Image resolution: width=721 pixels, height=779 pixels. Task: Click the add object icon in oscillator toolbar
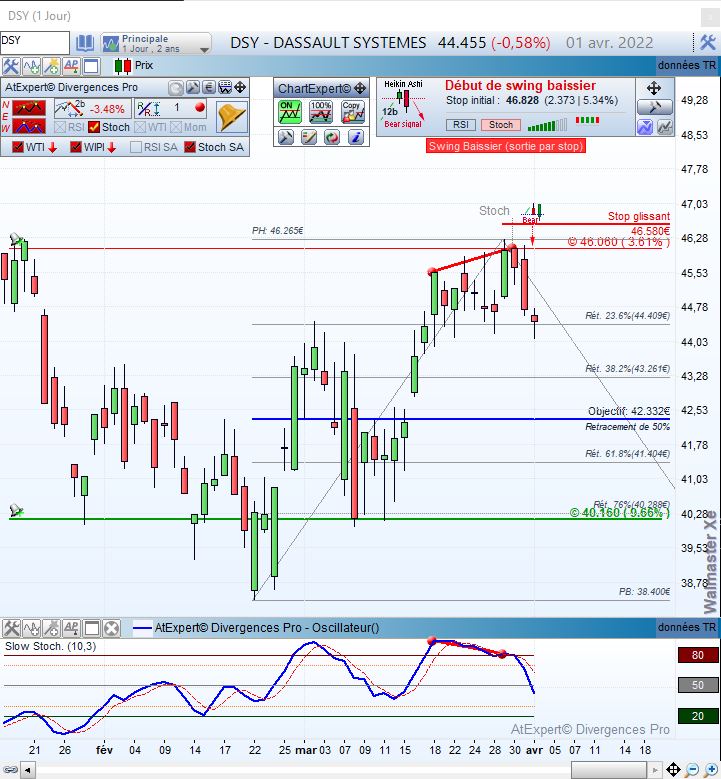[51, 628]
